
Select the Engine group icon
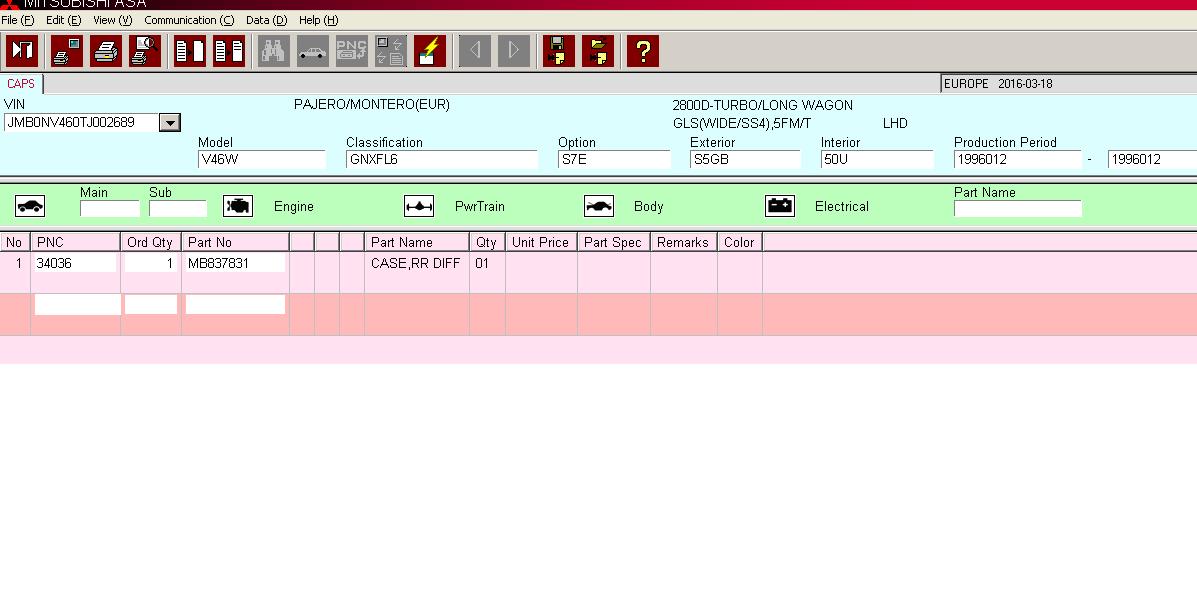[x=238, y=206]
